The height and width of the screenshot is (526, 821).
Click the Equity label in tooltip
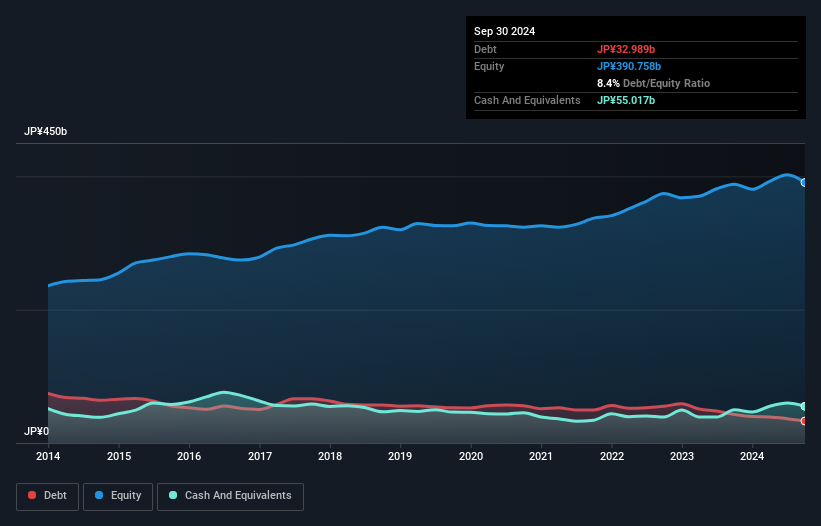489,66
